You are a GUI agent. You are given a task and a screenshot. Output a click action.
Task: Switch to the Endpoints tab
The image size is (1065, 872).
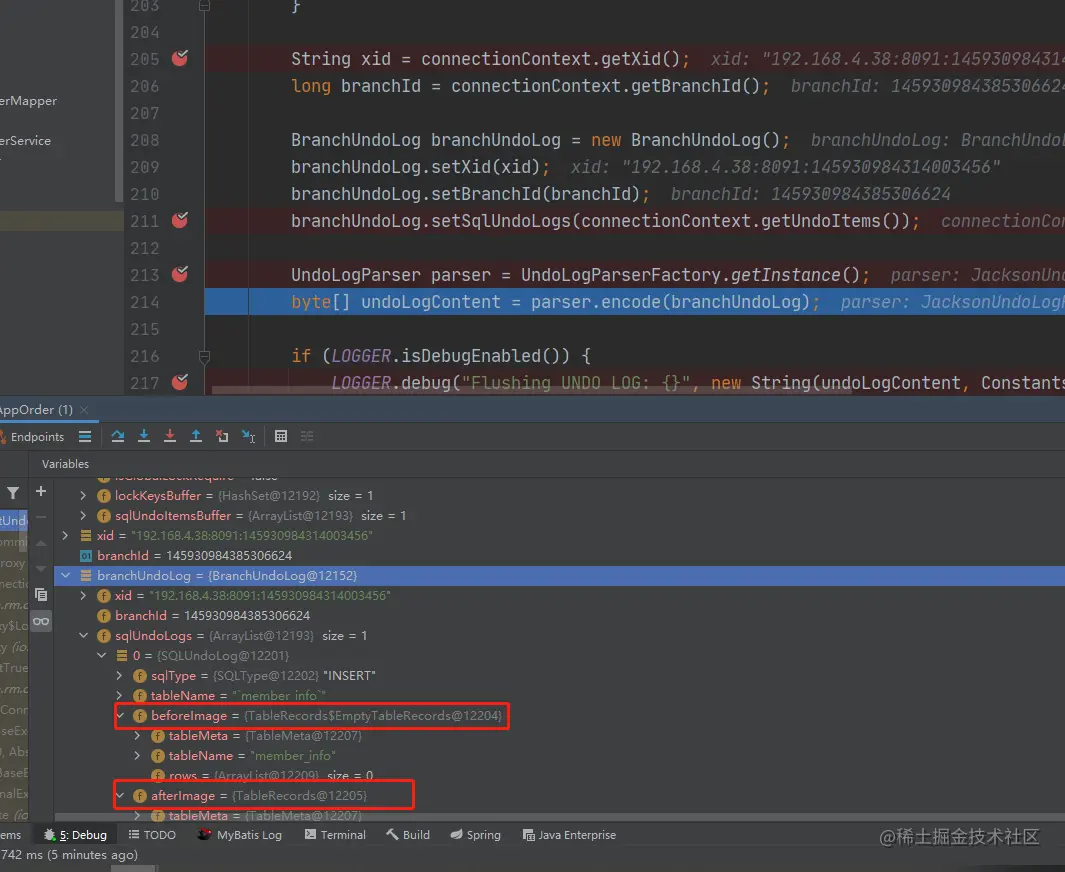(x=33, y=437)
